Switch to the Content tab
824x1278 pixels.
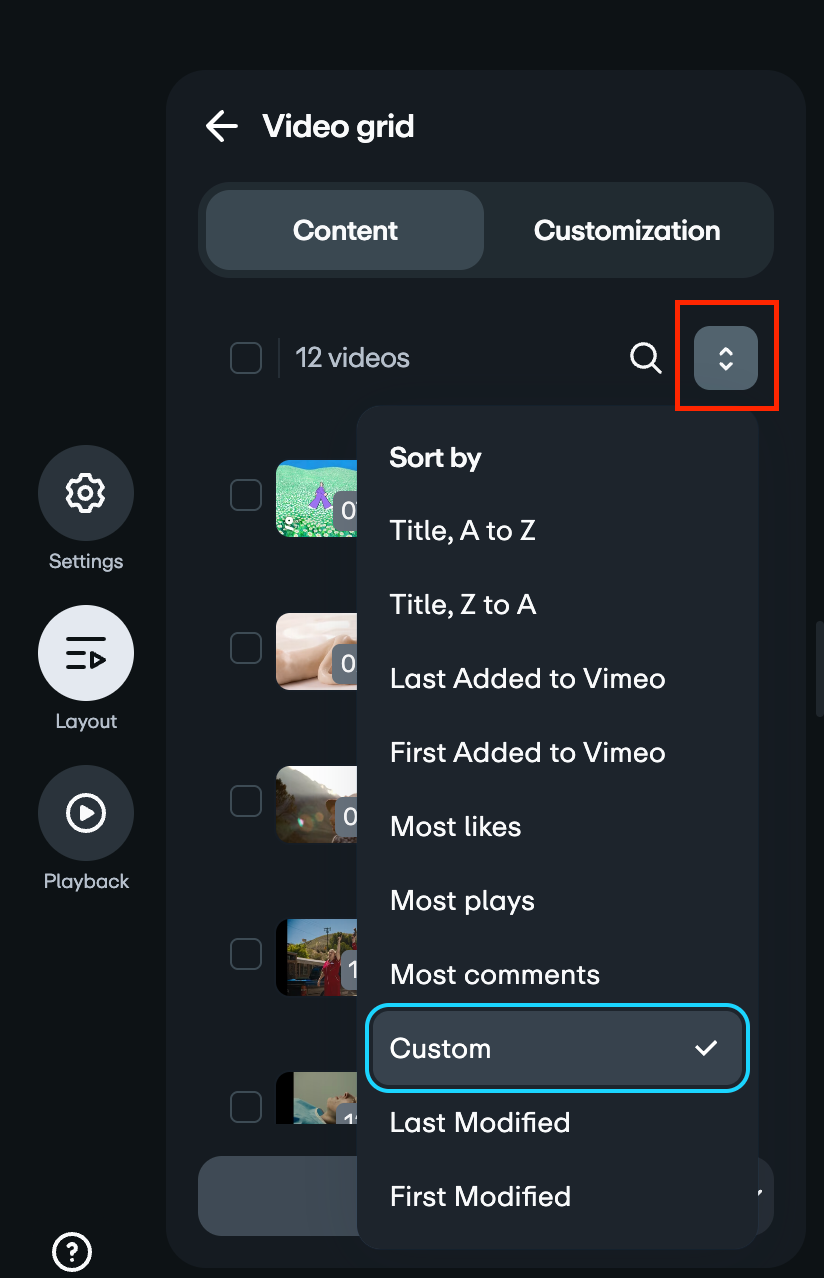[345, 230]
